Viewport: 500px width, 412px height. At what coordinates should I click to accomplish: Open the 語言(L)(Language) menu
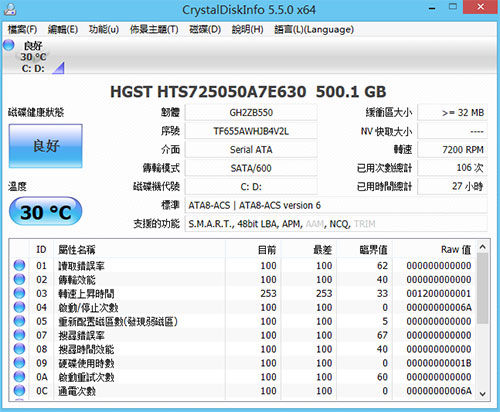[x=314, y=30]
